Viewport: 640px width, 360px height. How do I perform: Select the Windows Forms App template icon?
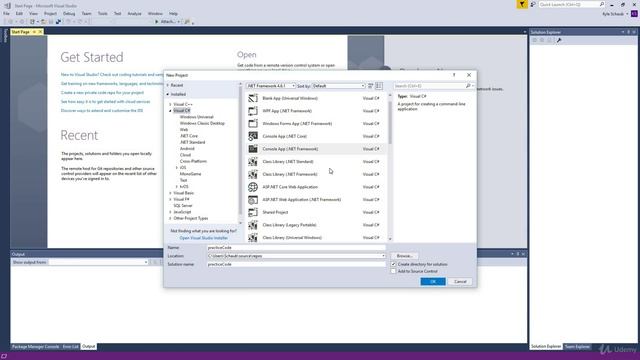253,124
